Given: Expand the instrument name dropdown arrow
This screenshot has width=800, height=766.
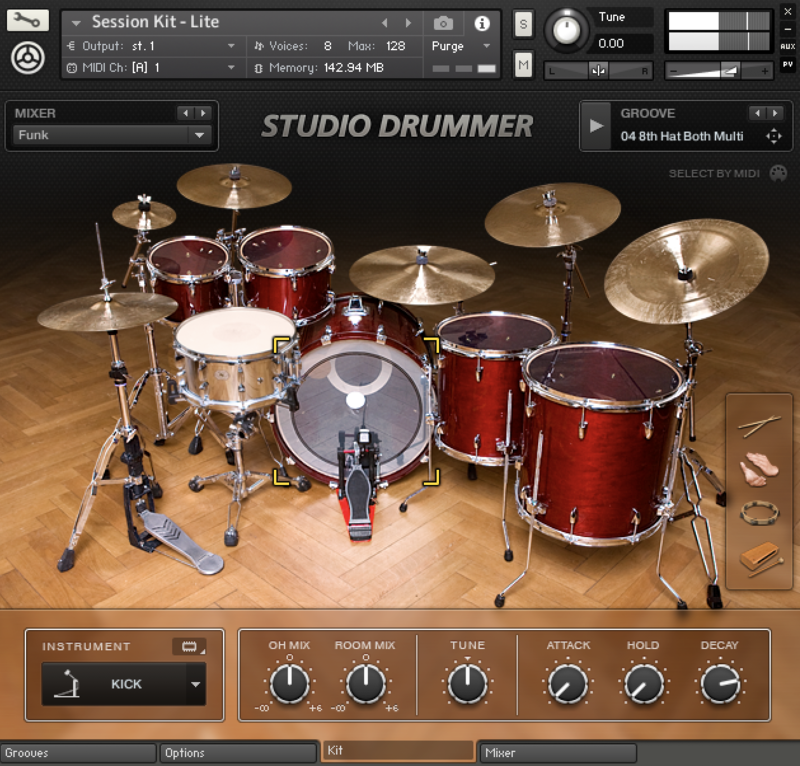Looking at the screenshot, I should coord(76,23).
